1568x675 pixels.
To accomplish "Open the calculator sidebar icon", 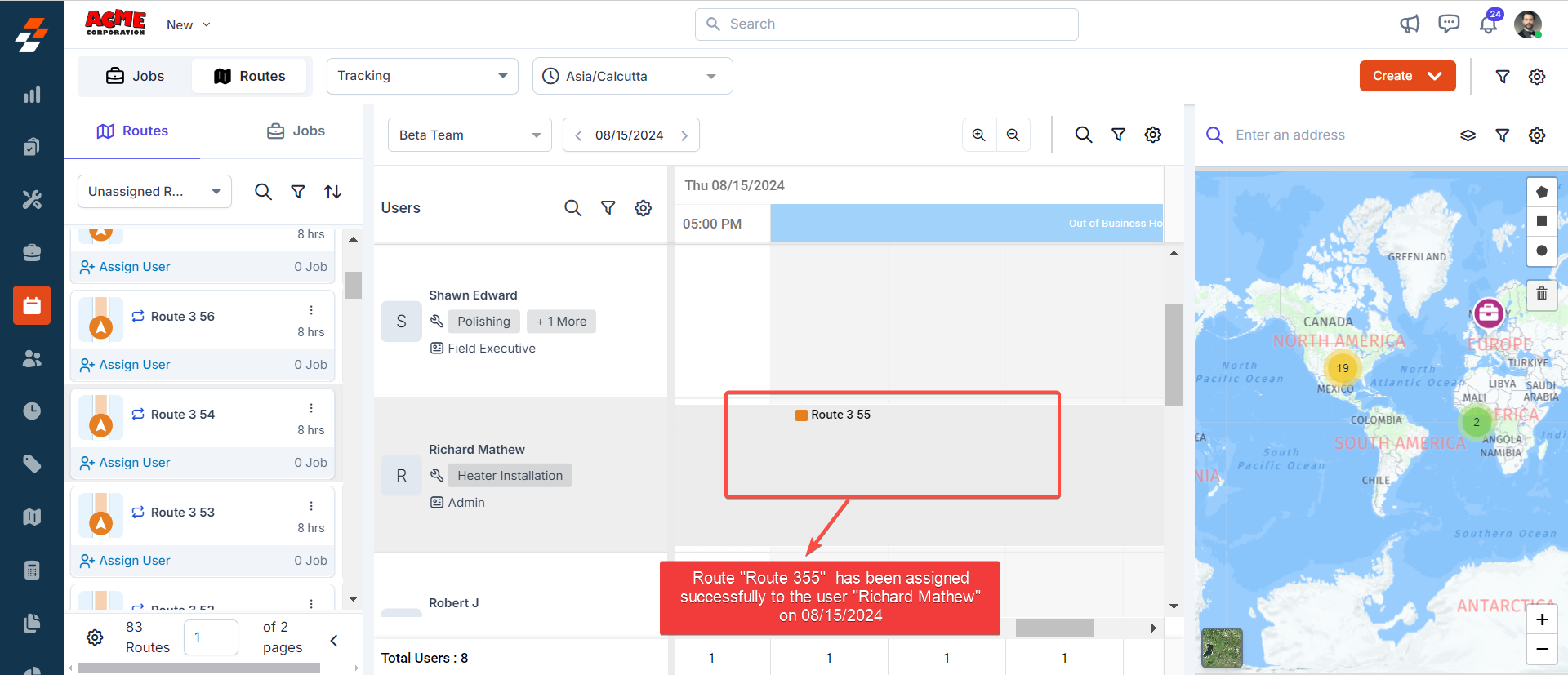I will pos(32,570).
